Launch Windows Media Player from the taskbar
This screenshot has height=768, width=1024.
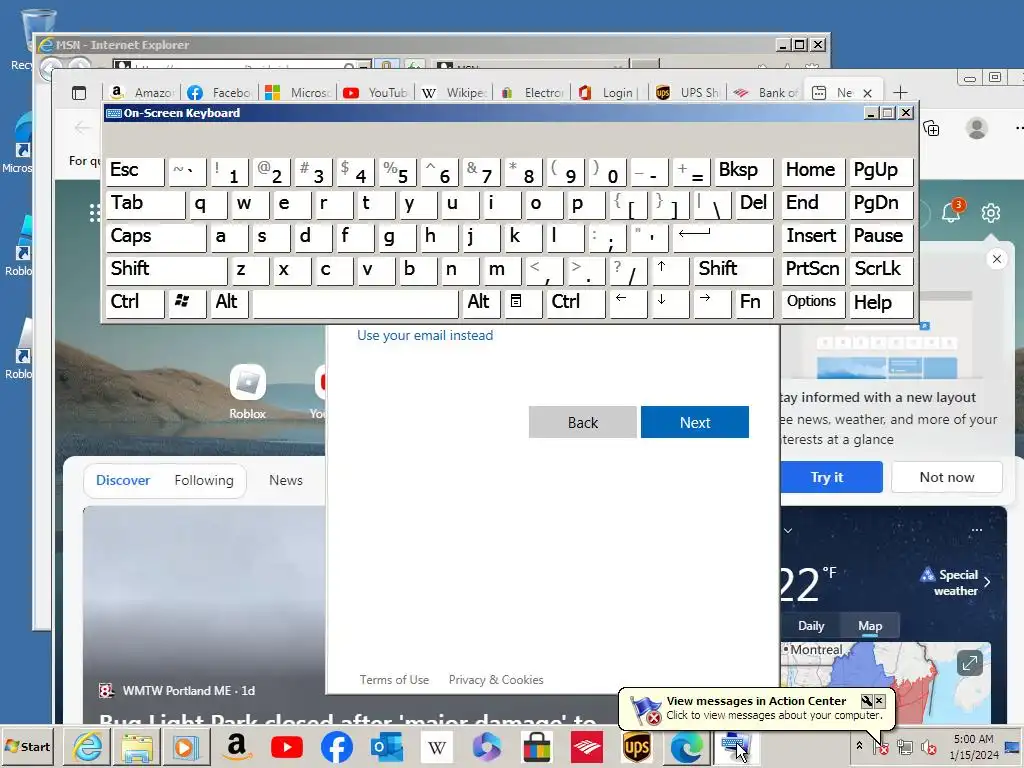click(x=187, y=747)
